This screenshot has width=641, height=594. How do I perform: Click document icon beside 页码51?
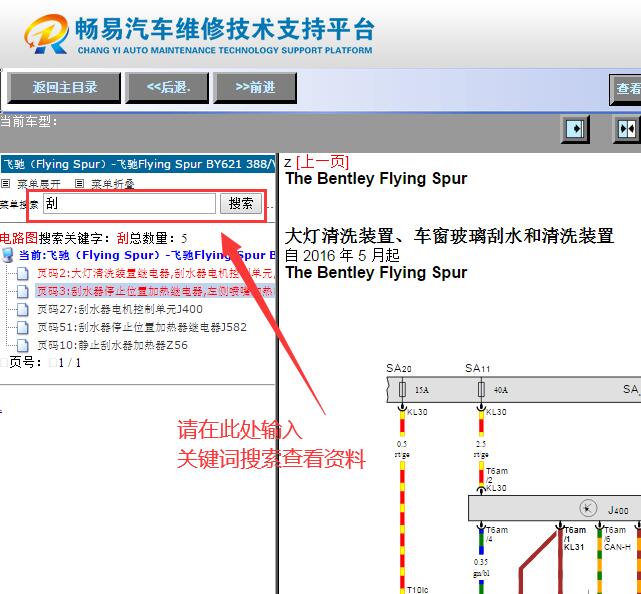(23, 327)
